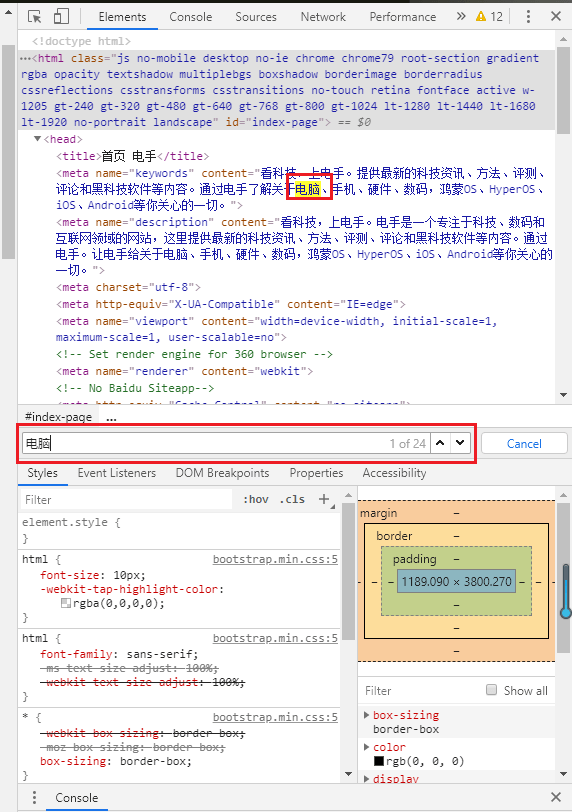The image size is (572, 812).
Task: Click the Styles pane scroll up arrow
Action: click(x=348, y=495)
